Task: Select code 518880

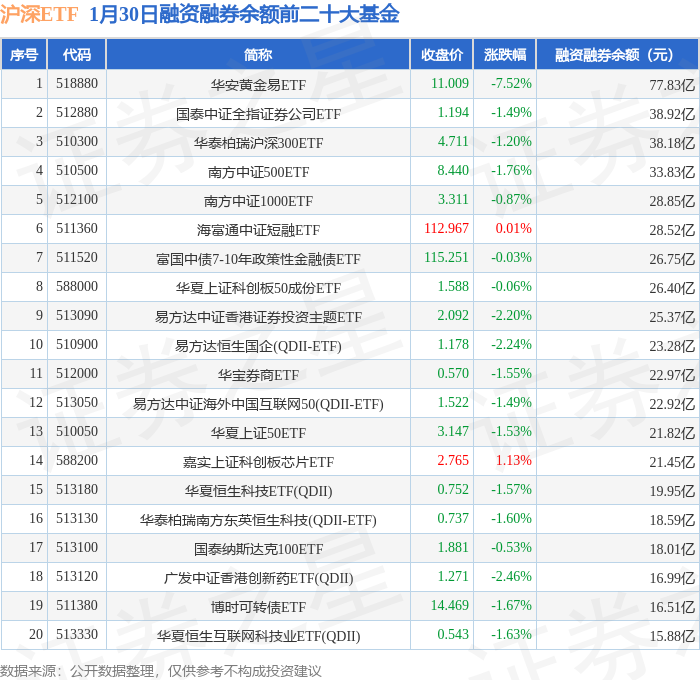Action: pos(77,83)
